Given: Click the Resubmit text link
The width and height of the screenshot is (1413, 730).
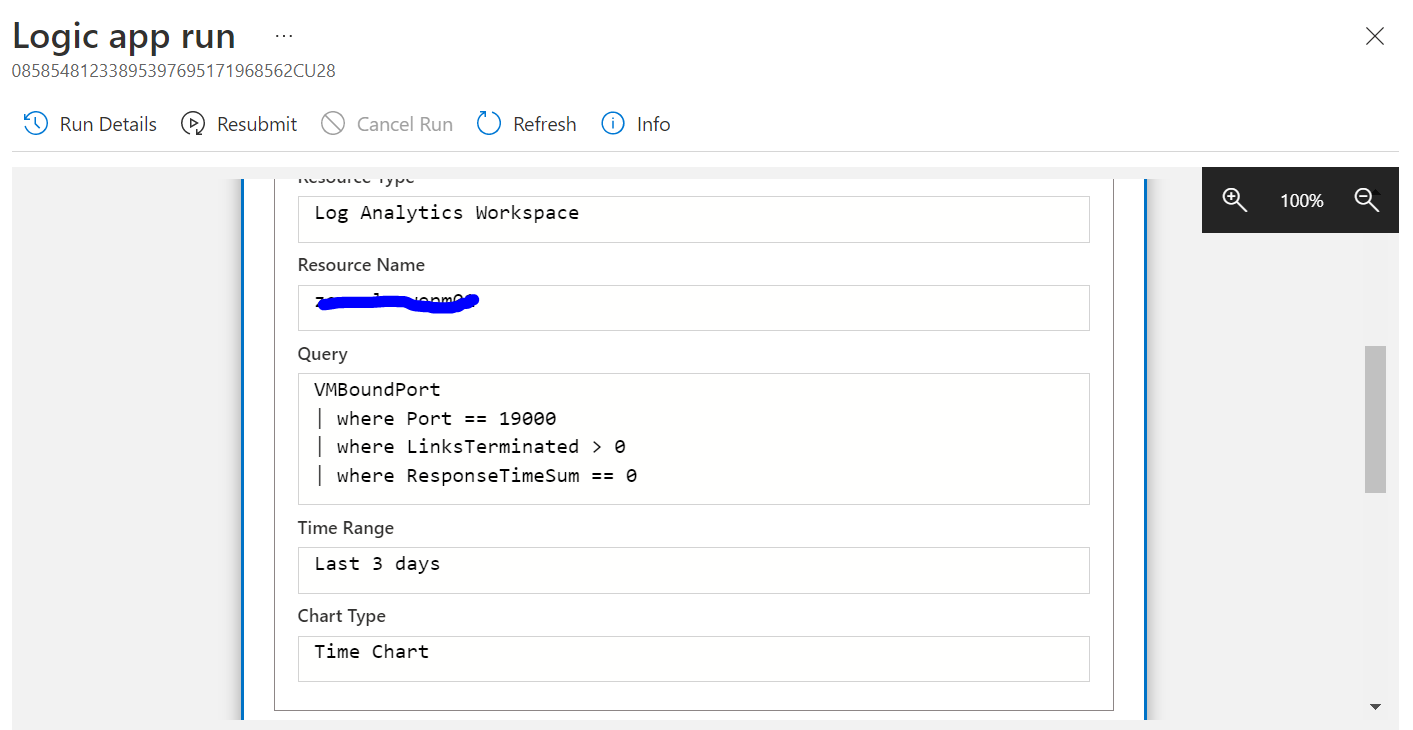Looking at the screenshot, I should [x=256, y=123].
